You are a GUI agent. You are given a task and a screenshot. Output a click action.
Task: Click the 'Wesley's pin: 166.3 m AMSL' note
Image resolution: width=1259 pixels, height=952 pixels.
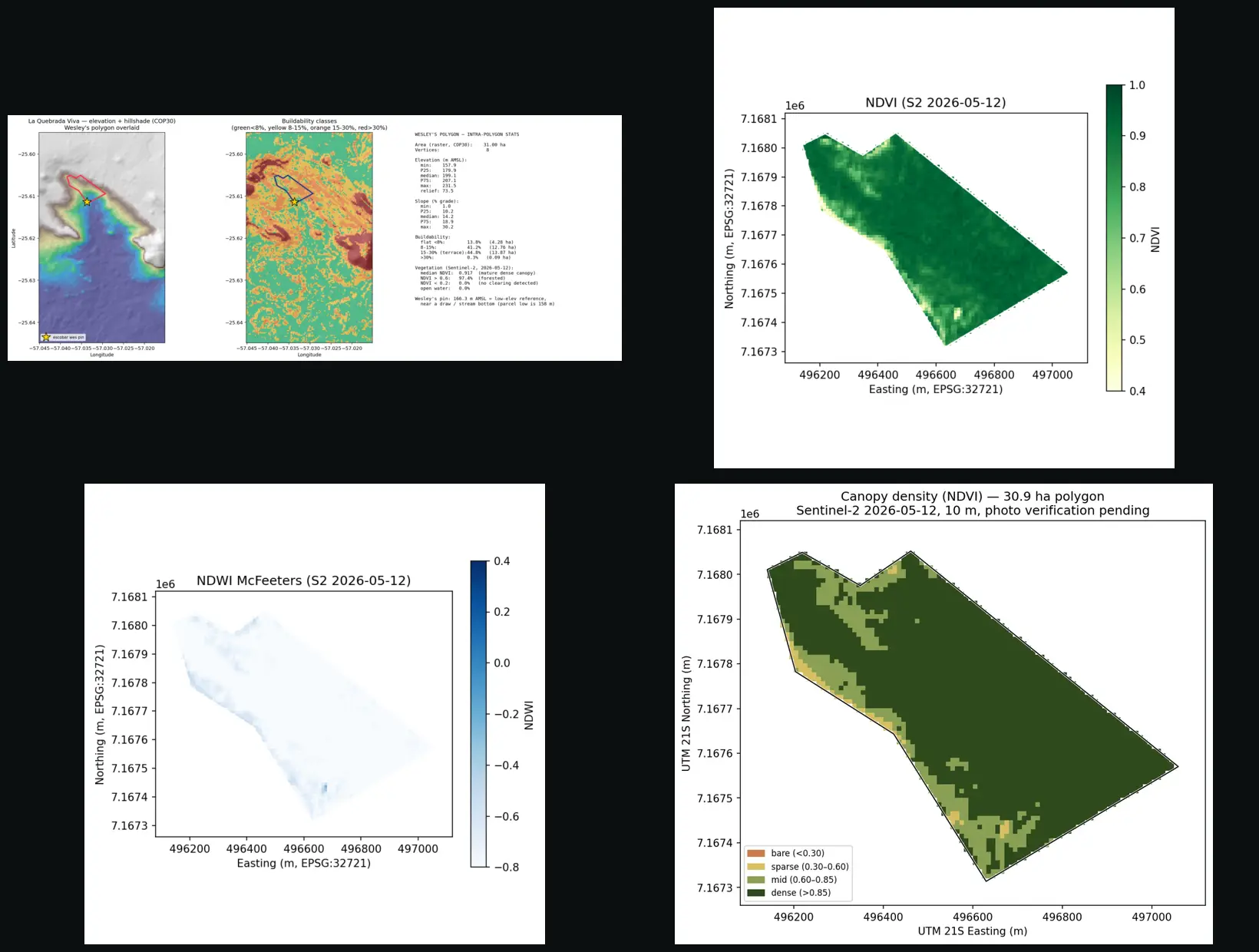[481, 299]
